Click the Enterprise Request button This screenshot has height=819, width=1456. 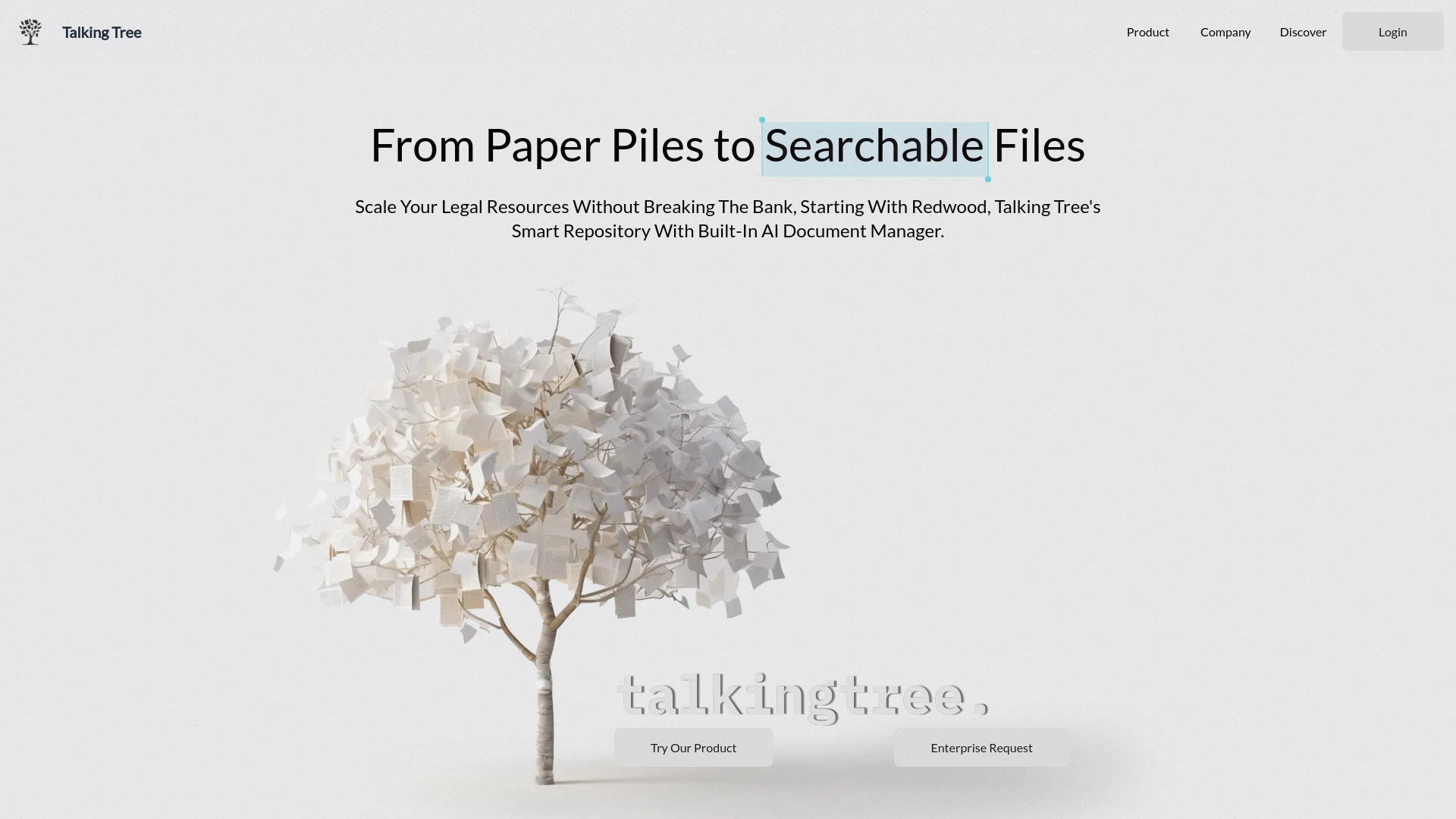coord(982,747)
